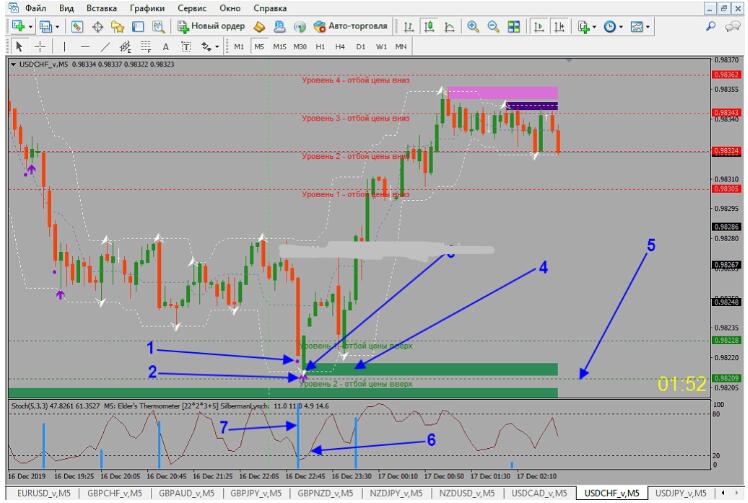Open the Strategy Tester magnifier icon
Screen dimensions: 748x503
[158, 27]
